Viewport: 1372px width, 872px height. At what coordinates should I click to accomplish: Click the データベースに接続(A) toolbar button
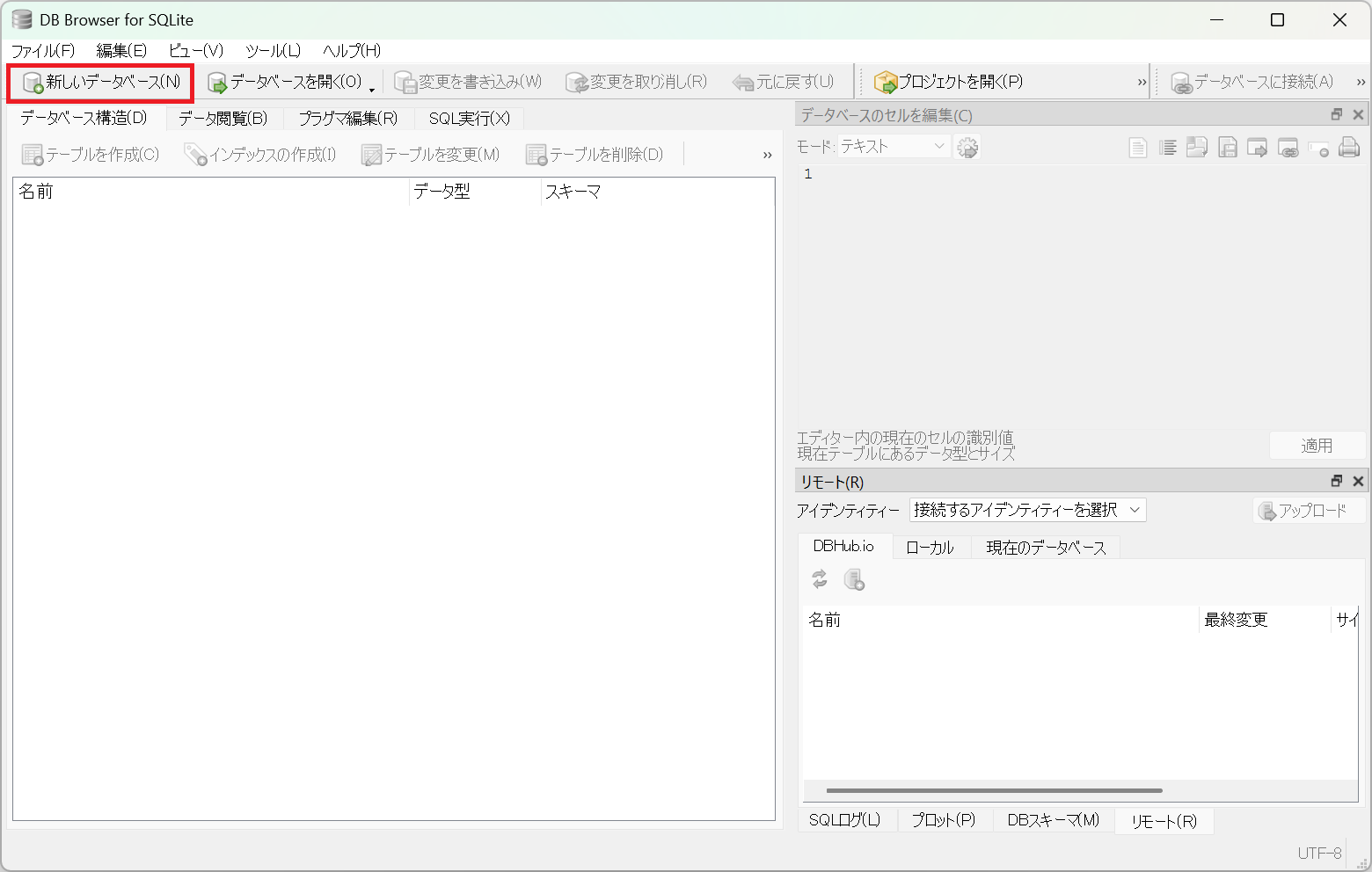[1252, 83]
